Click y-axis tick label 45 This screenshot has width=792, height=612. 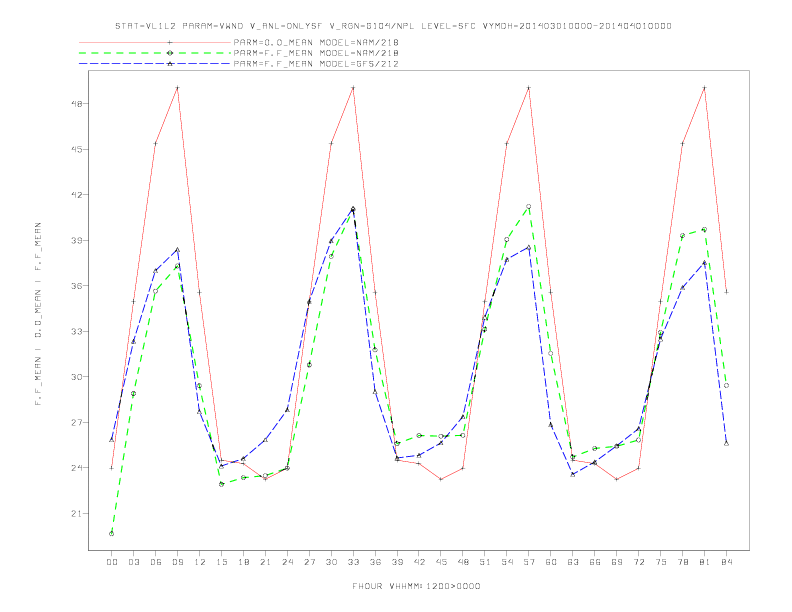coord(77,149)
